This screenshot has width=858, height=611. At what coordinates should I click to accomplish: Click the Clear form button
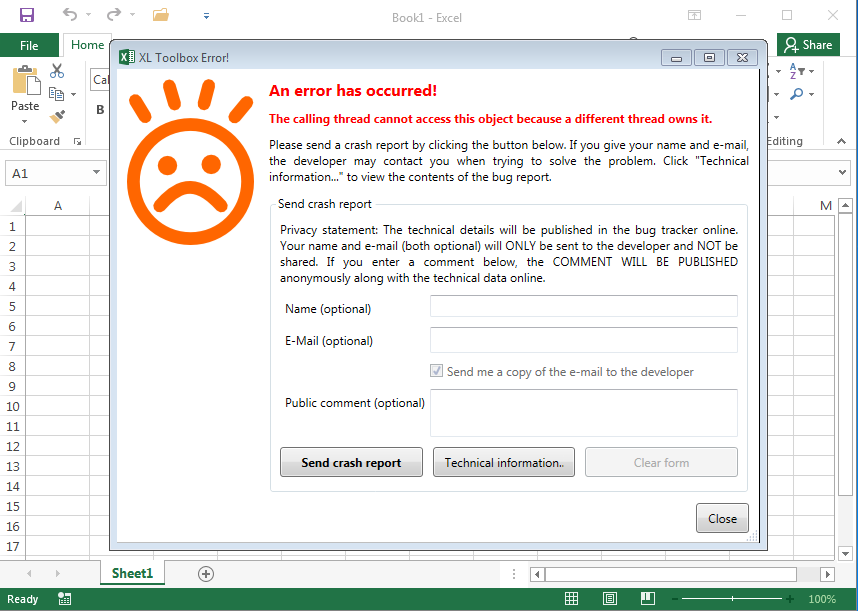tap(661, 462)
